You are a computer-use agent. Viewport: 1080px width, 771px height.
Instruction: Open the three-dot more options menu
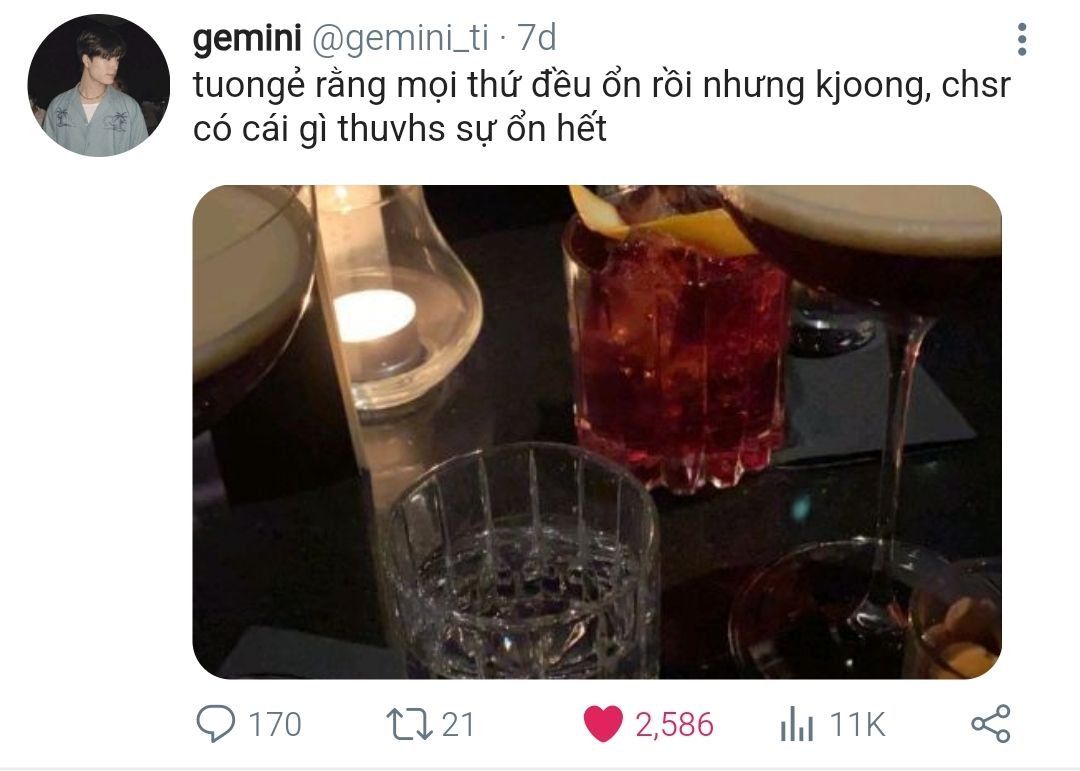tap(1022, 39)
